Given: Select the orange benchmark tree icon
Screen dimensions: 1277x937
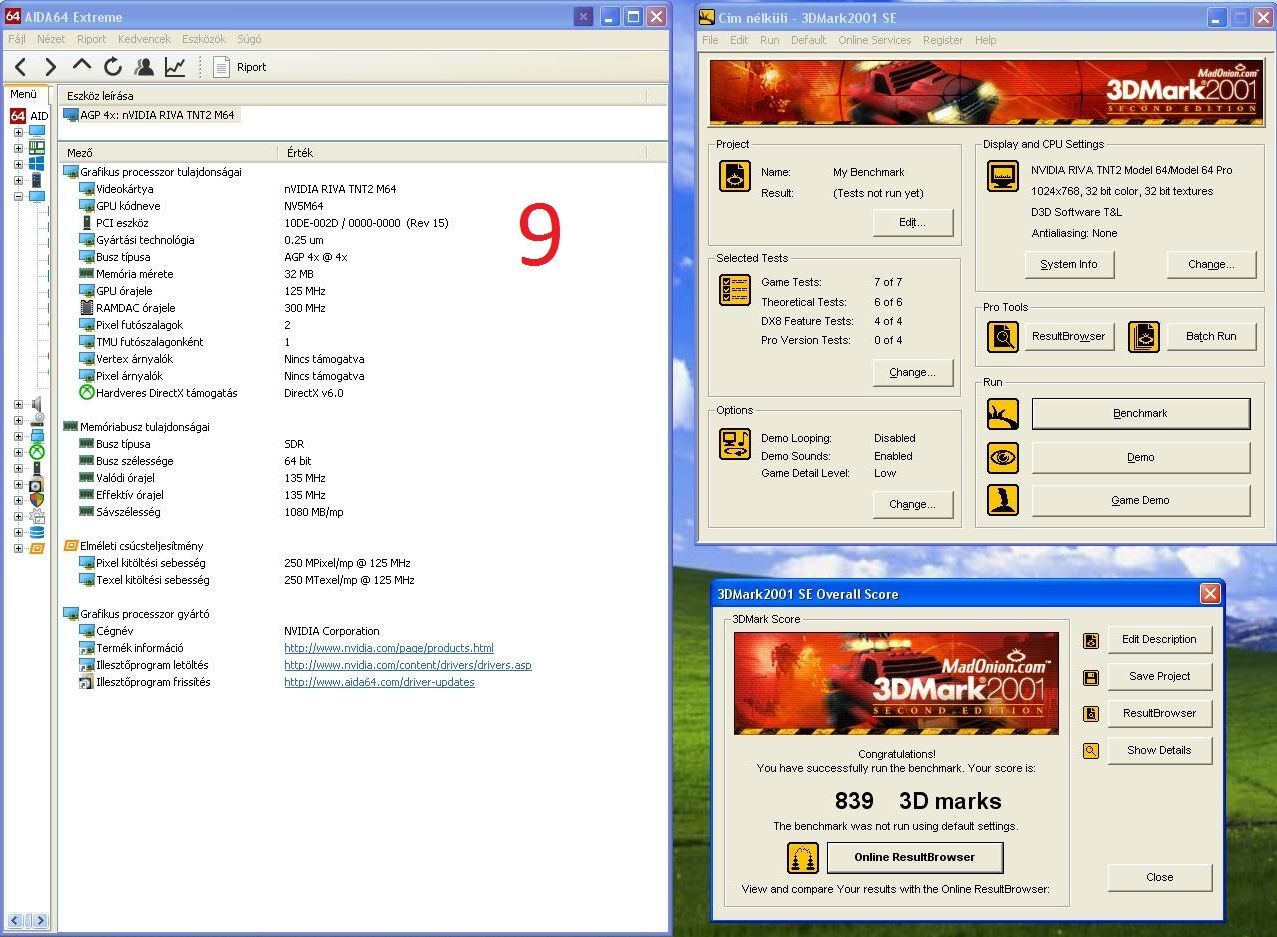Looking at the screenshot, I should [x=37, y=548].
